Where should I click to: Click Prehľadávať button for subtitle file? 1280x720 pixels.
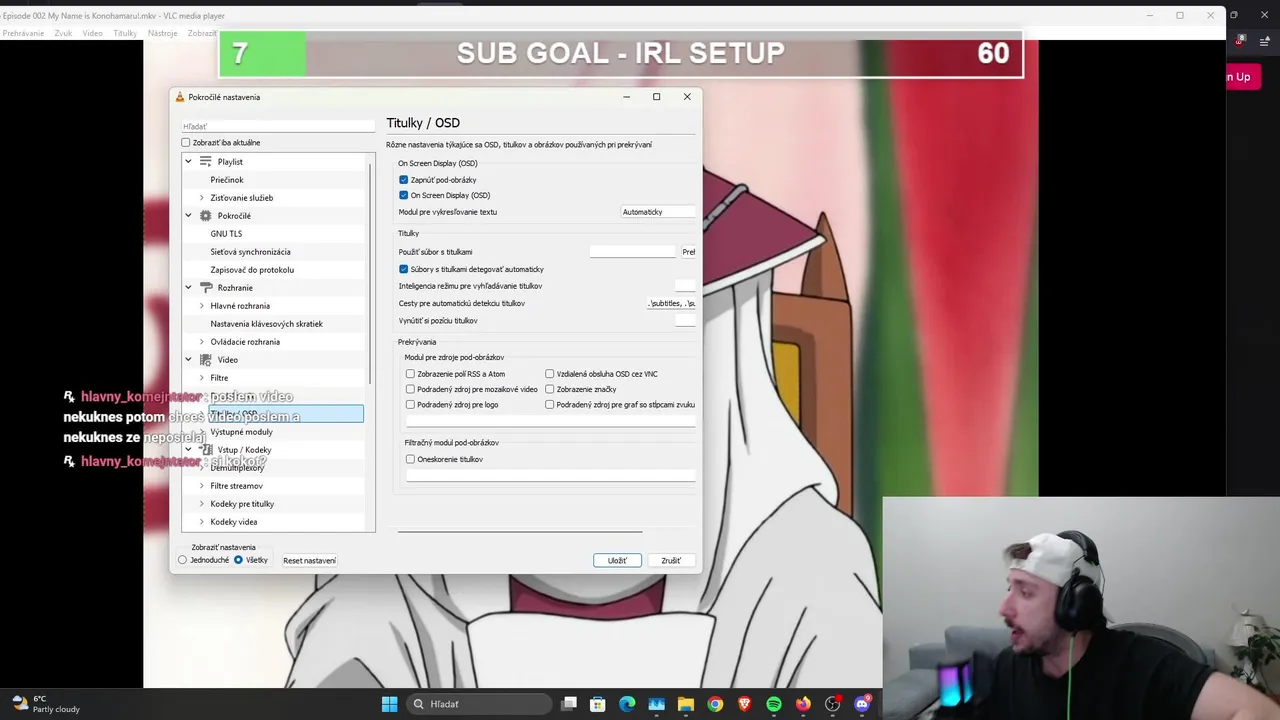[688, 252]
